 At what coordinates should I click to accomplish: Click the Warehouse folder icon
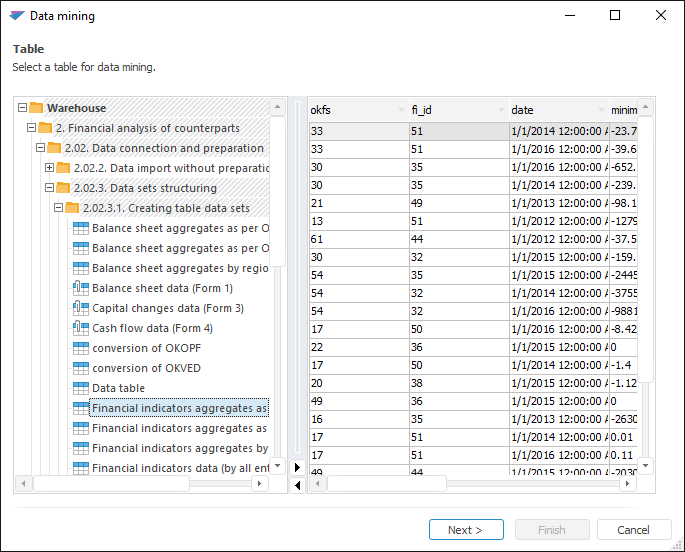[x=36, y=108]
